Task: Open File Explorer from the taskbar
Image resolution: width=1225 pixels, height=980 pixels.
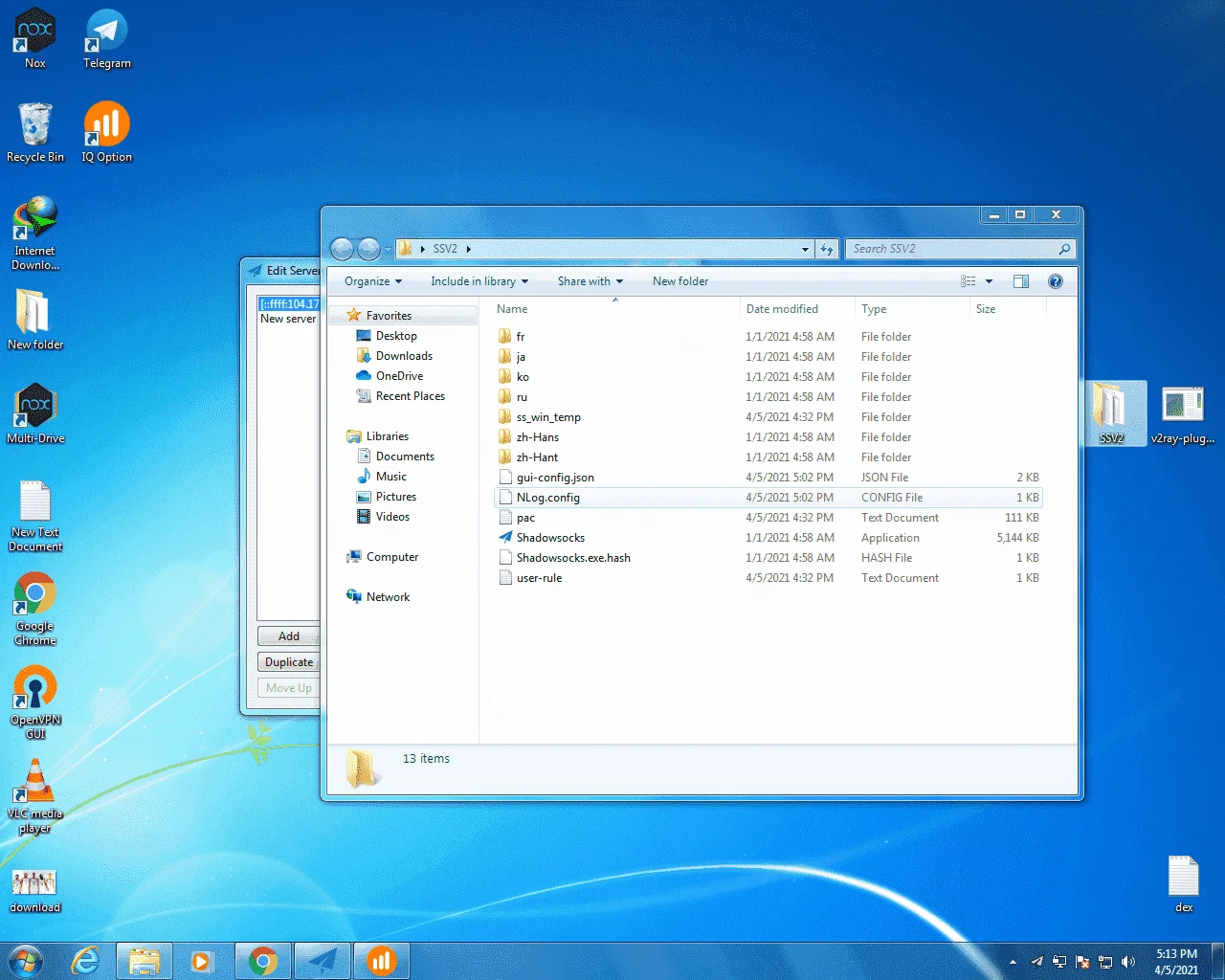Action: point(145,961)
